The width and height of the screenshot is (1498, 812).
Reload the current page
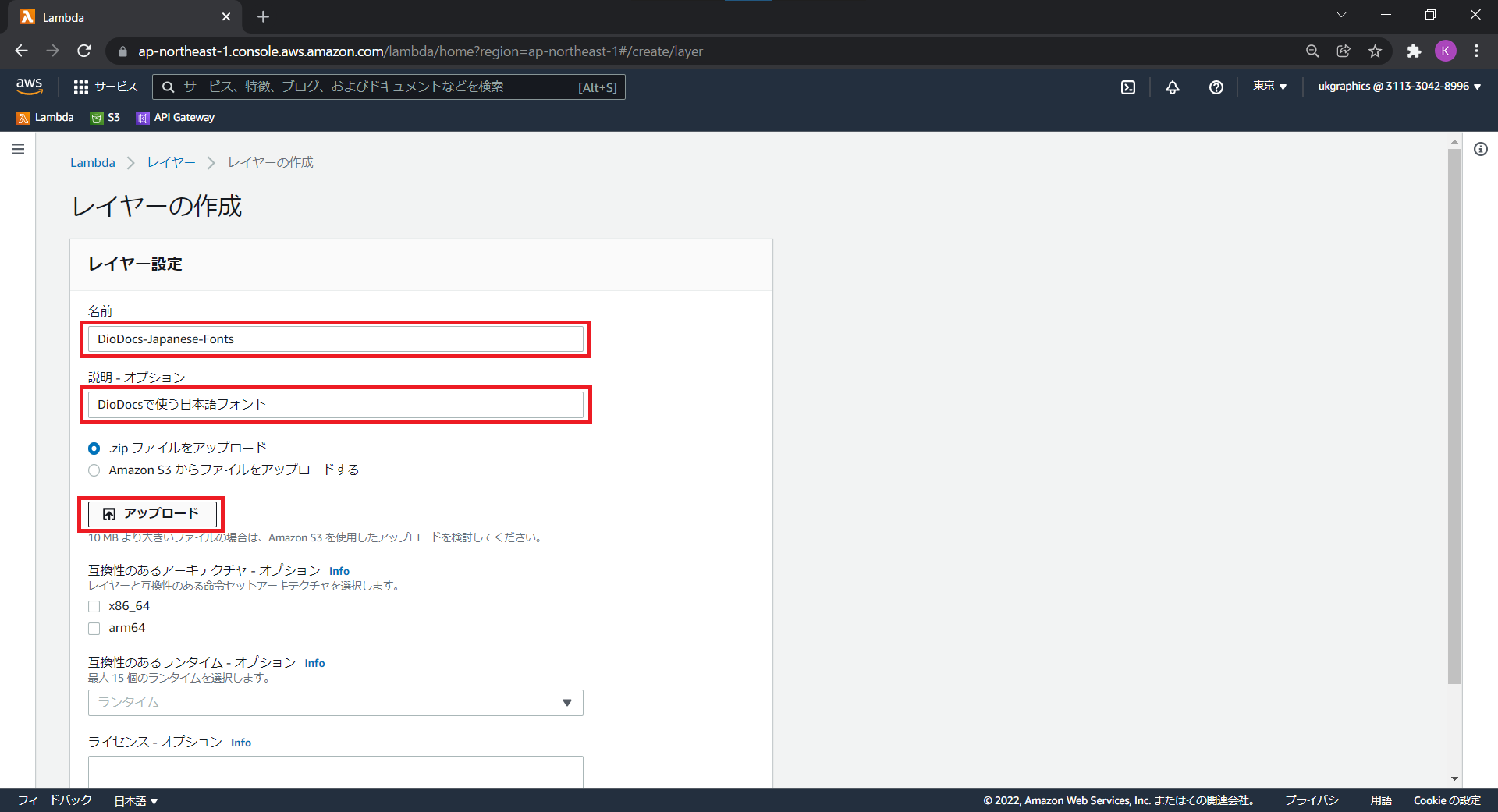pos(84,51)
